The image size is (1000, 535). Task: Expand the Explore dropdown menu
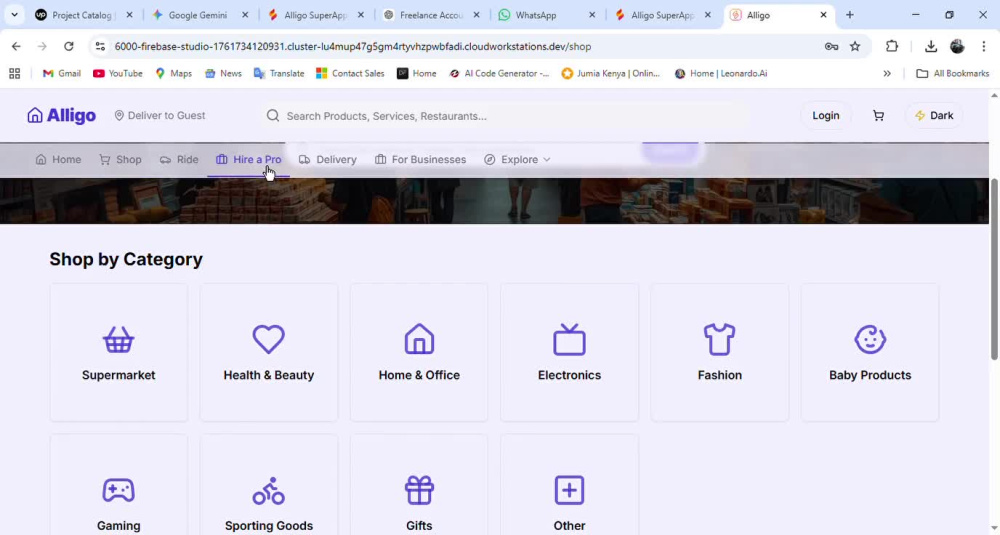coord(517,159)
